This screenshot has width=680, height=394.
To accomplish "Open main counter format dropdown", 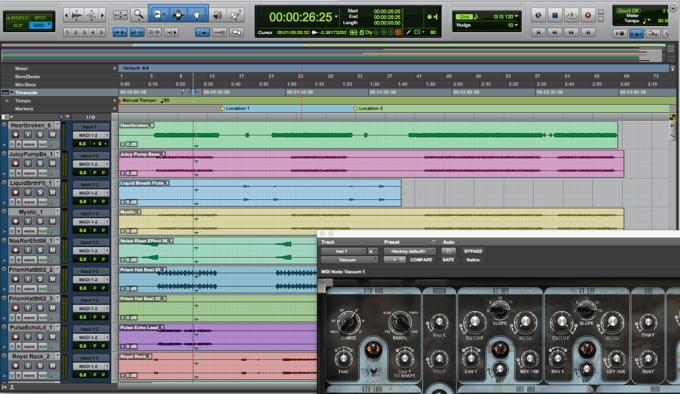I will coord(337,17).
